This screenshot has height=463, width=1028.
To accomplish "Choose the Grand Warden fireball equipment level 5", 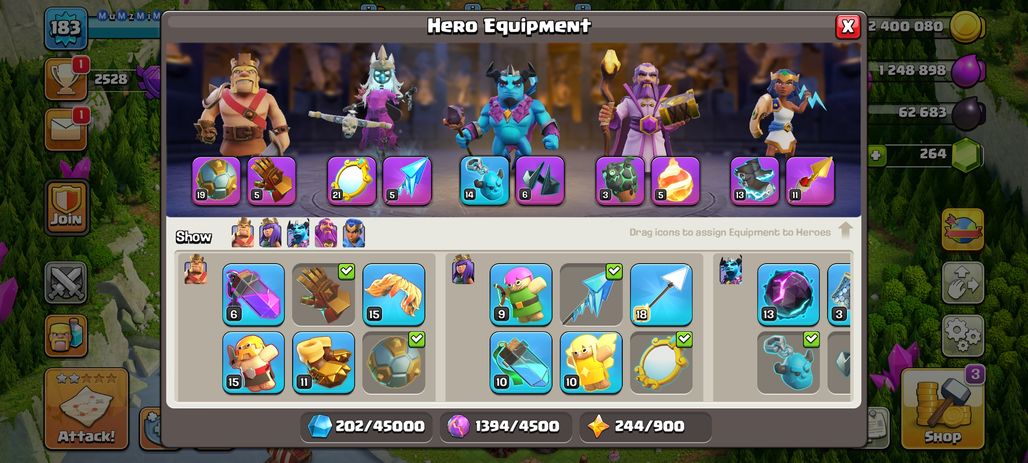I will tap(675, 181).
